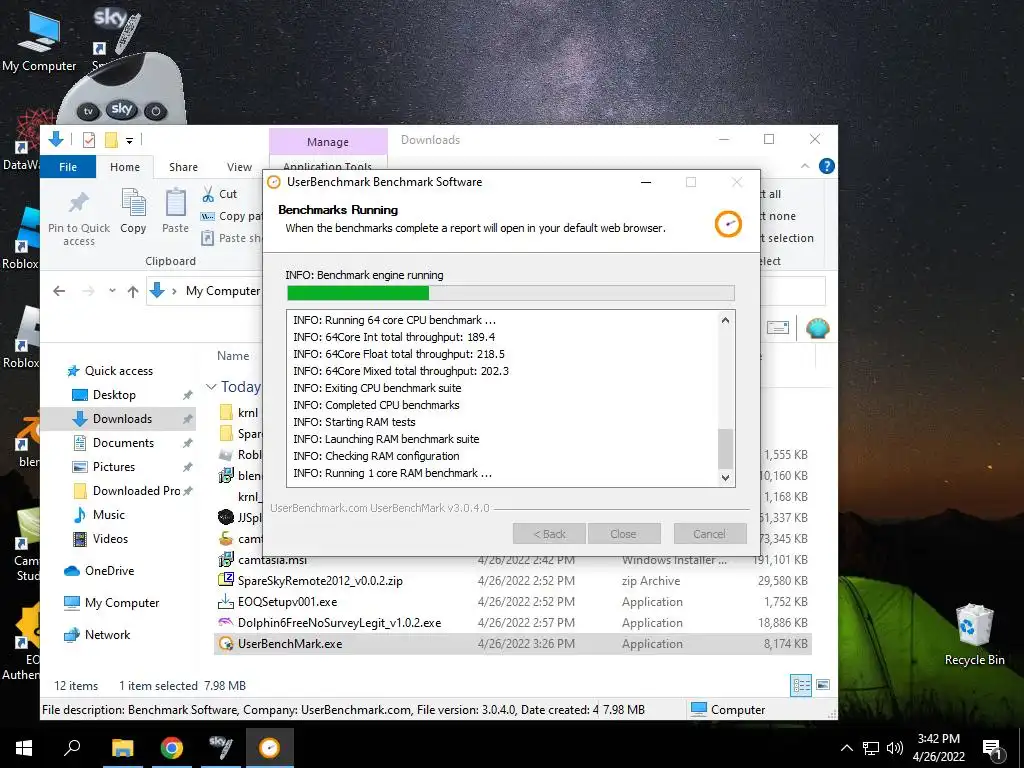
Task: Open the Recycle Bin desktop icon
Action: 974,635
